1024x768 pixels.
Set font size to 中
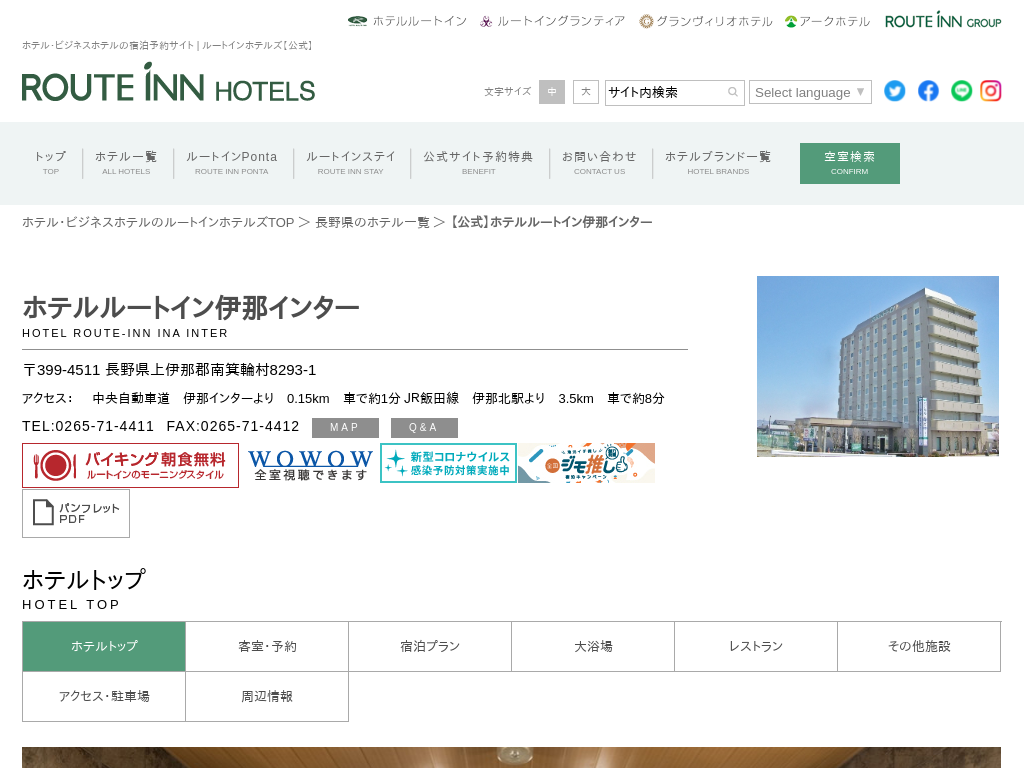pyautogui.click(x=552, y=92)
